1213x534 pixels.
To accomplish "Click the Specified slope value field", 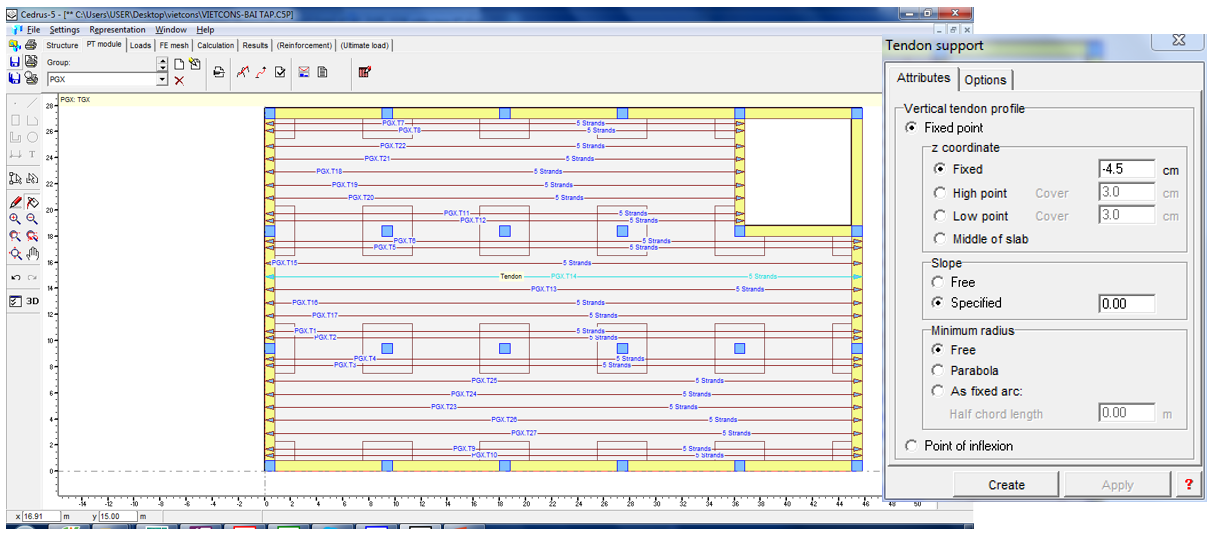I will (1126, 303).
